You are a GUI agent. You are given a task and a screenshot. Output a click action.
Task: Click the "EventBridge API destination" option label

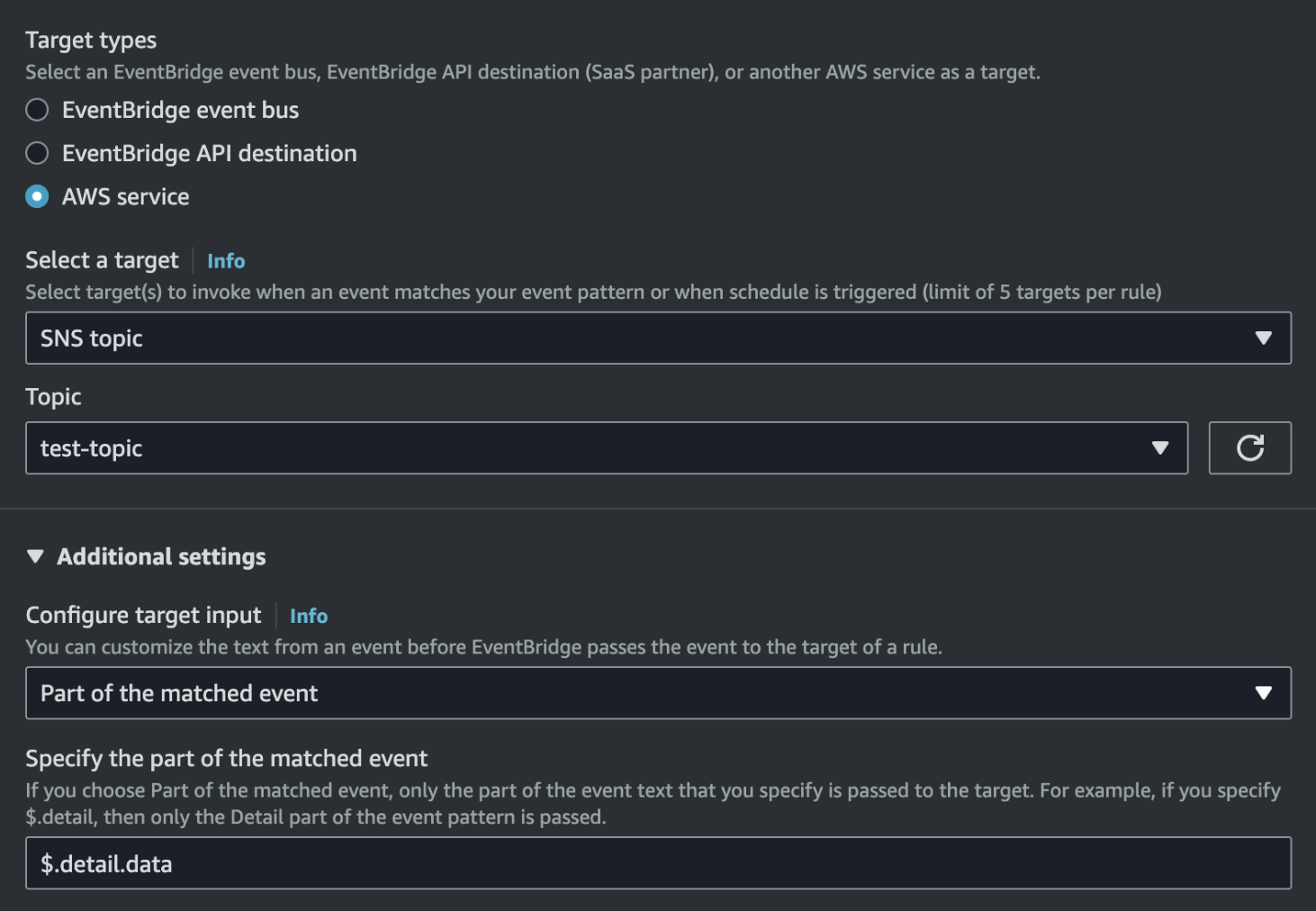tap(209, 153)
